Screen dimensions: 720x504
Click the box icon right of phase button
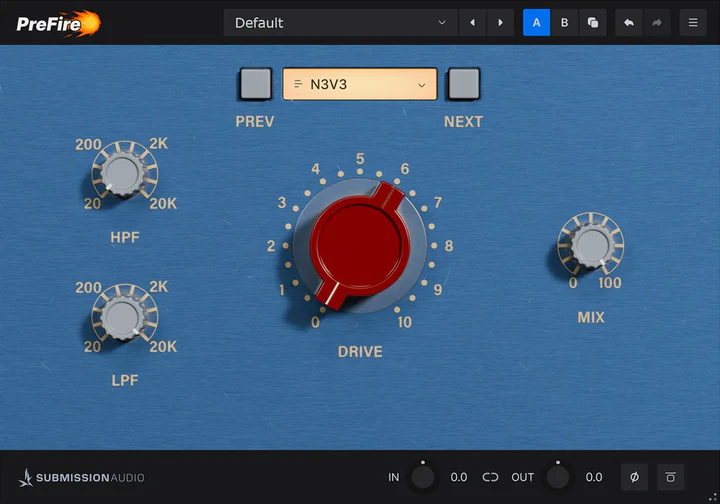click(x=670, y=477)
